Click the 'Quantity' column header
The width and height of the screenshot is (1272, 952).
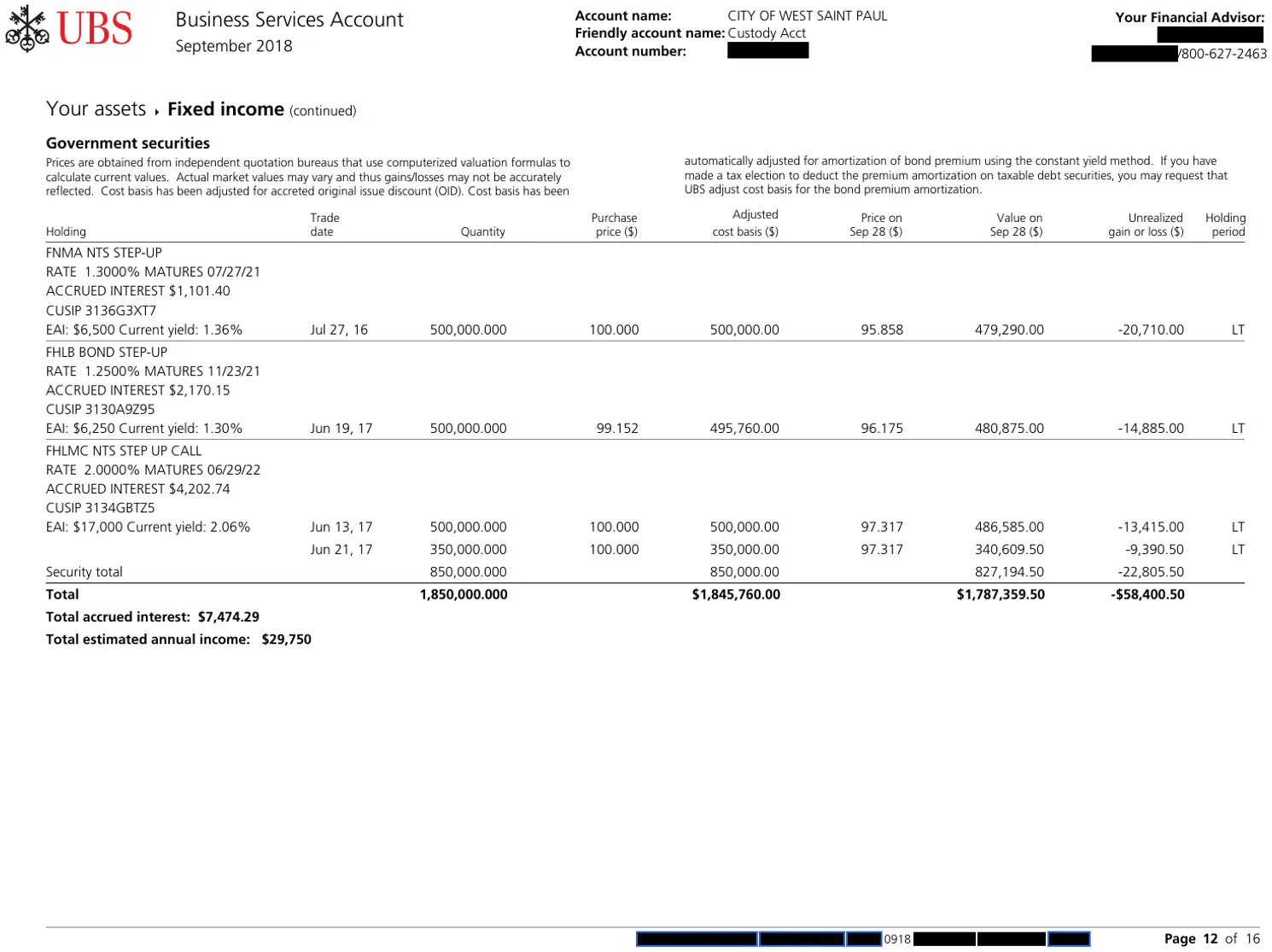pos(483,231)
